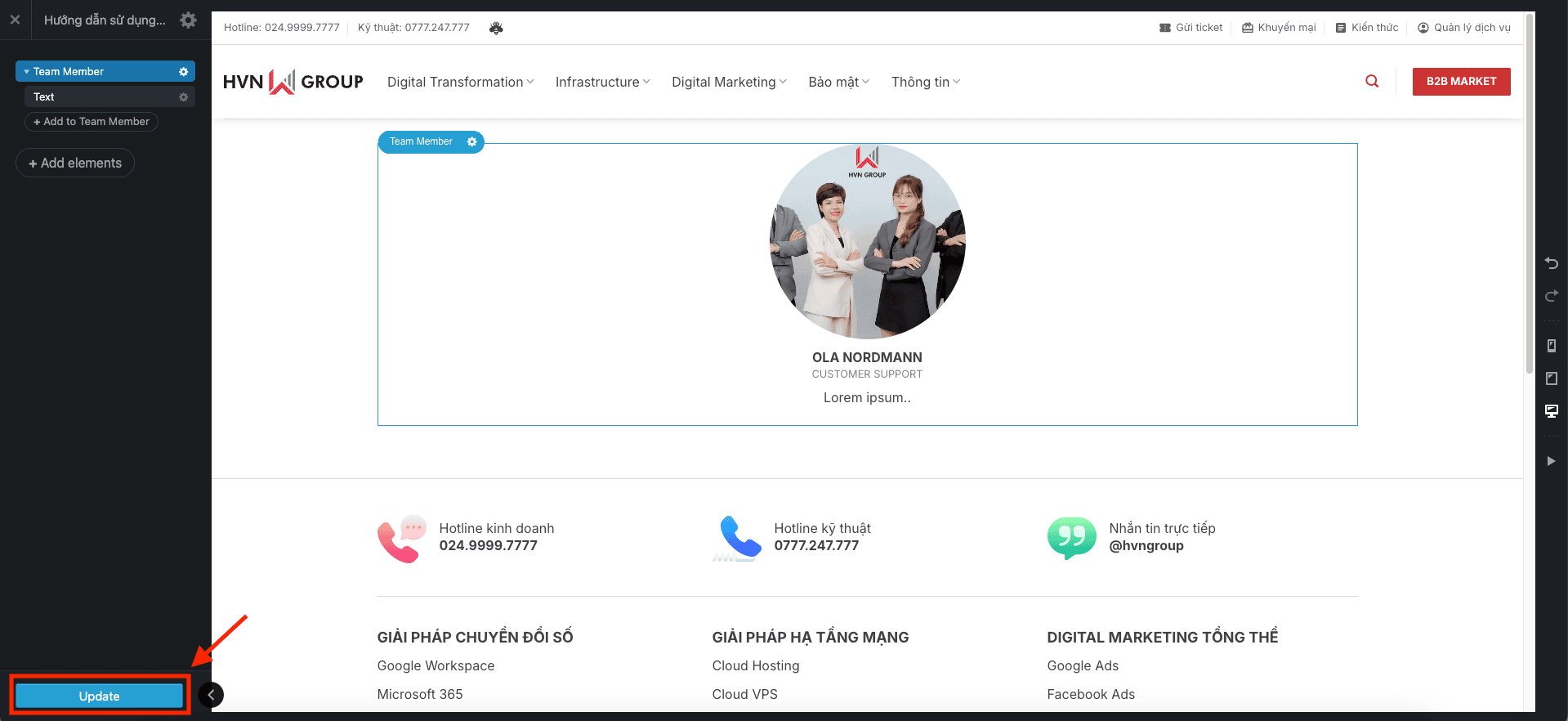Open the gear on the canvas Team Member label
Image resolution: width=1568 pixels, height=721 pixels.
(471, 142)
